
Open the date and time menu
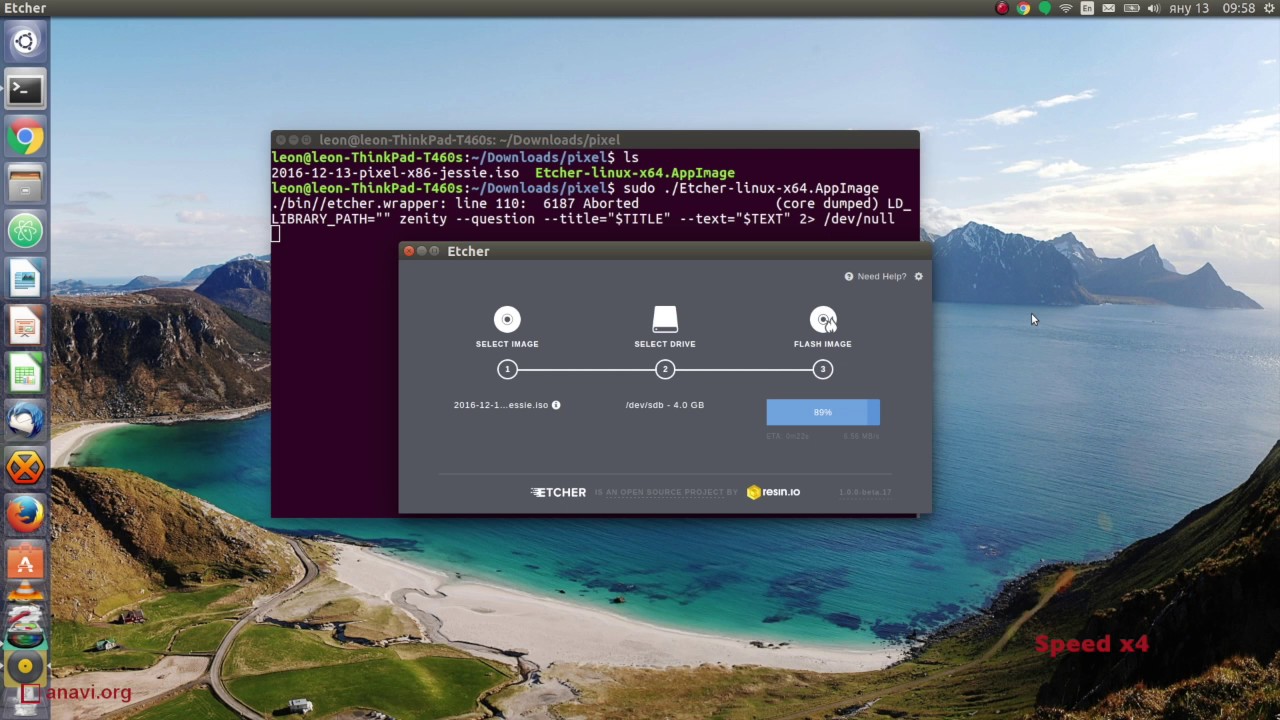(x=1211, y=8)
